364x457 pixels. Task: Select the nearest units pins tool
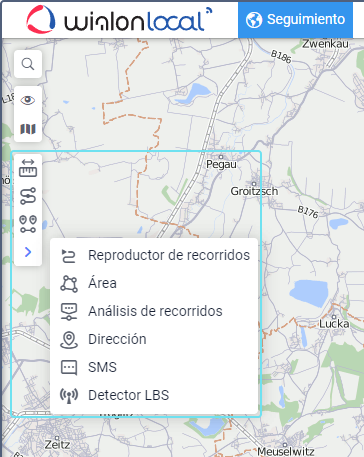[28, 224]
